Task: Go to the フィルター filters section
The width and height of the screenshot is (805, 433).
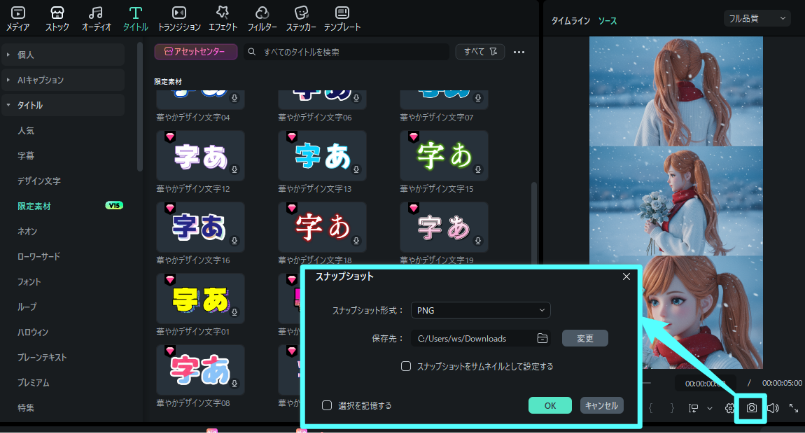Action: (262, 18)
